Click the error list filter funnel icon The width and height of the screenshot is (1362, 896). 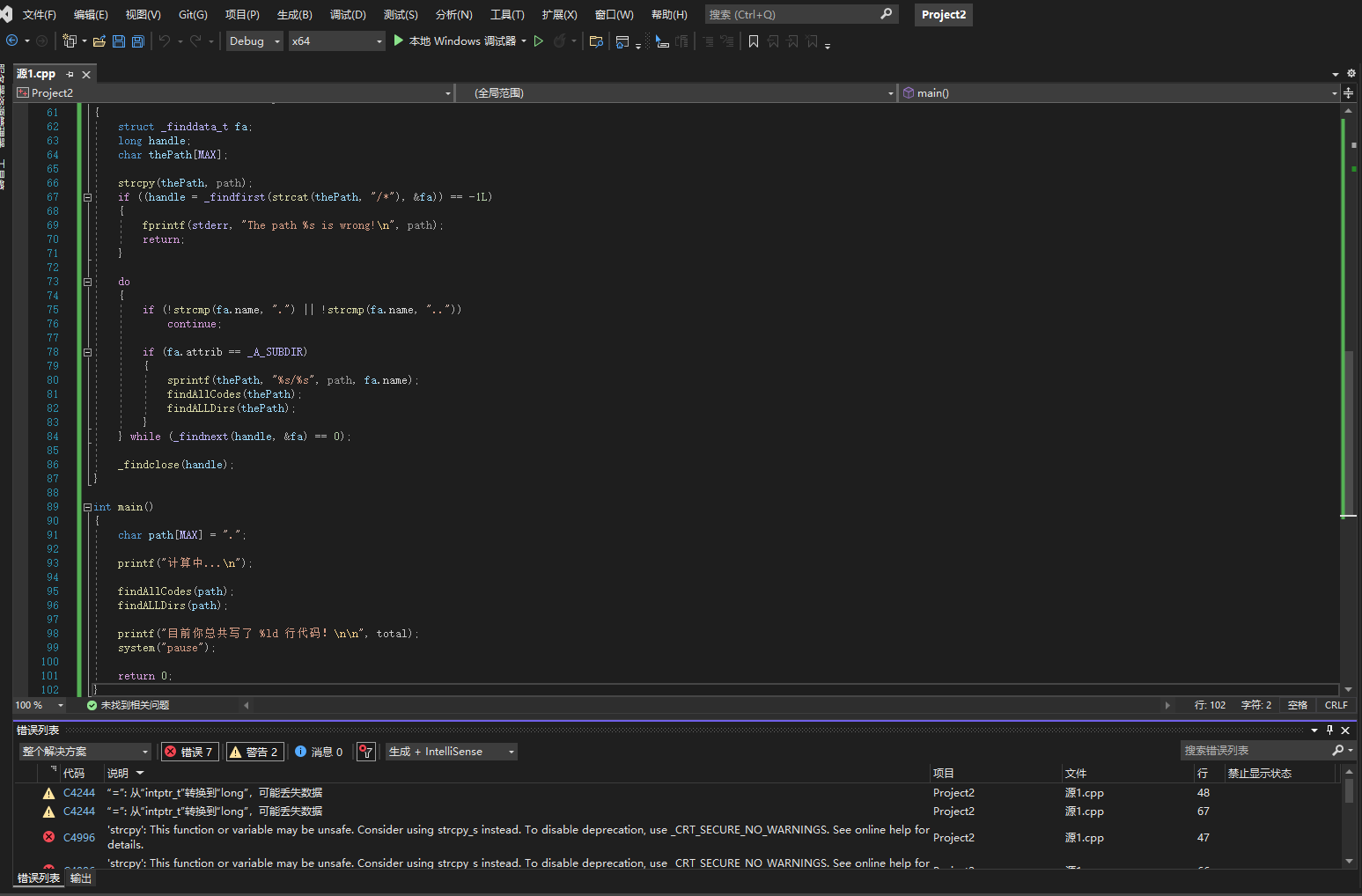coord(366,752)
